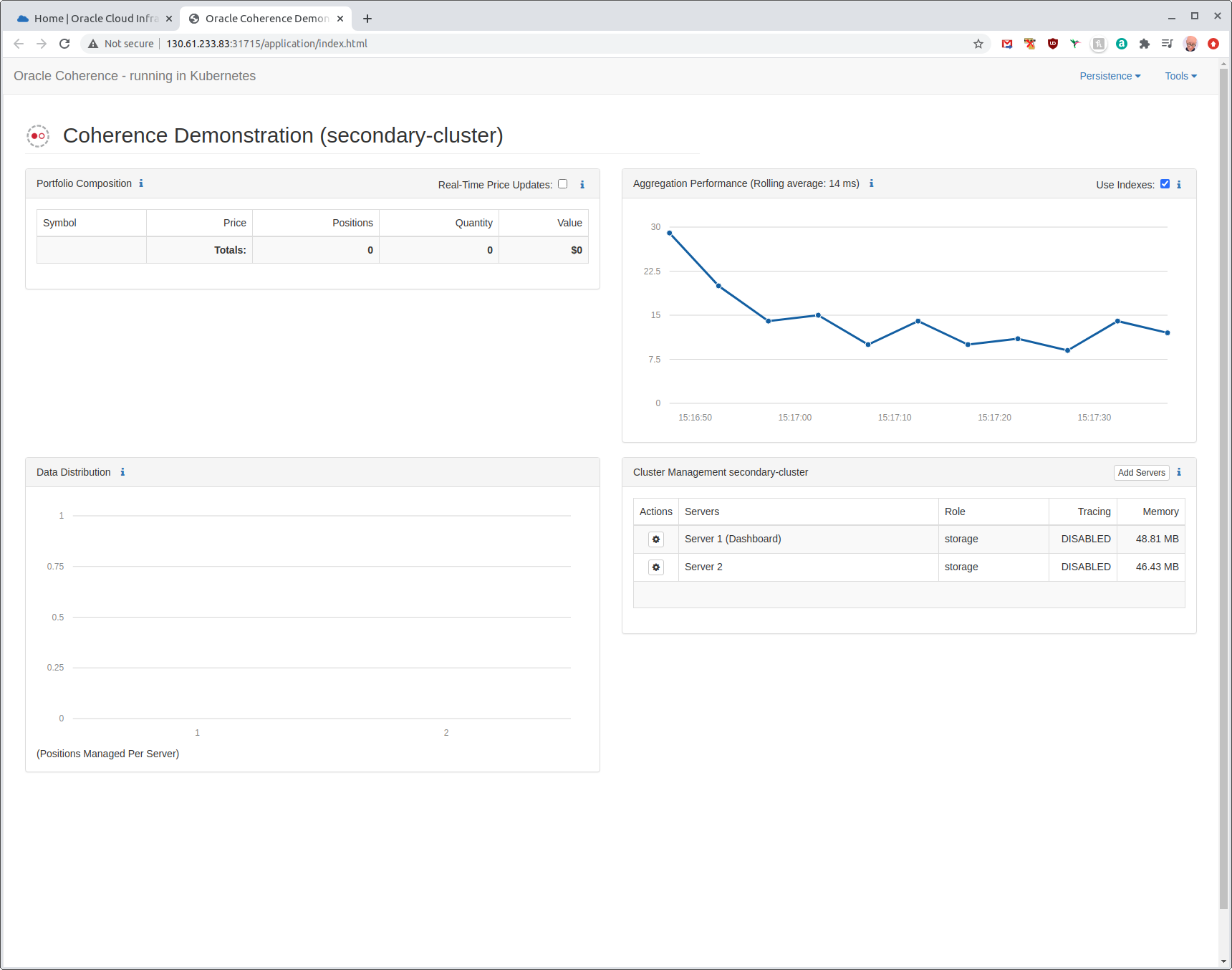Click the media control playlist icon
Screen dimensions: 1232x970
tap(1168, 44)
